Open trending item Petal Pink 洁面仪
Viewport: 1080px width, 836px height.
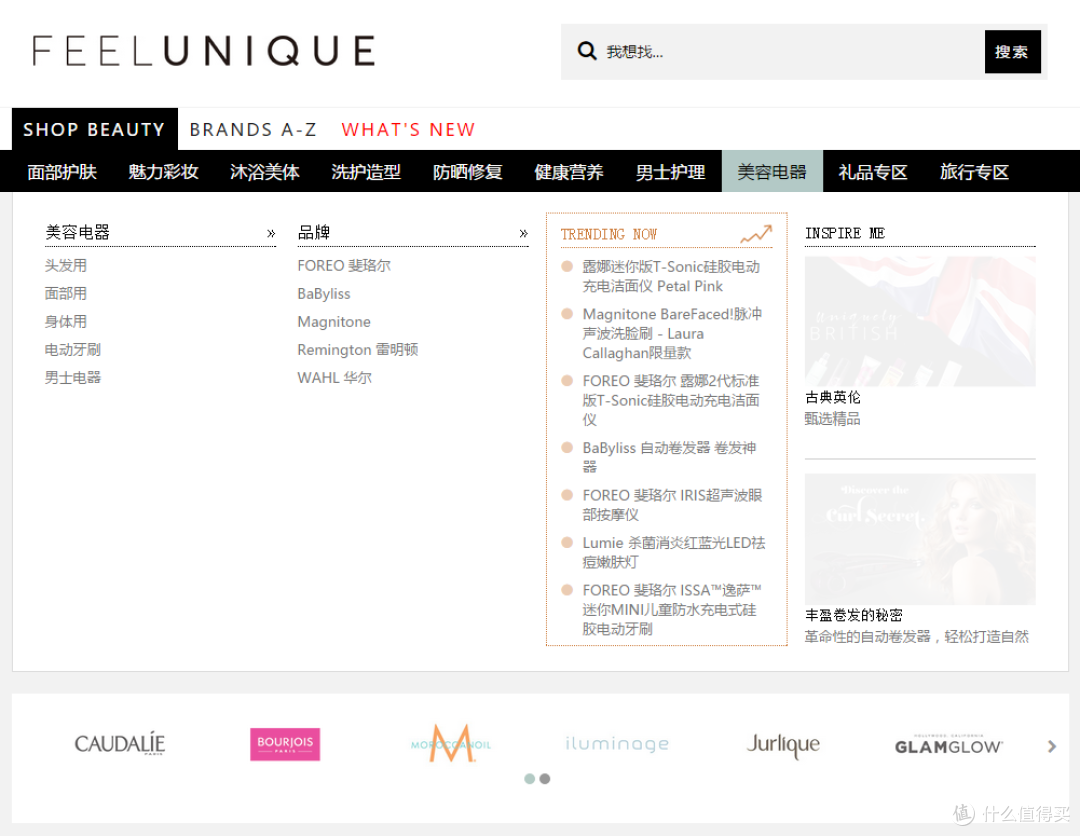click(x=672, y=276)
